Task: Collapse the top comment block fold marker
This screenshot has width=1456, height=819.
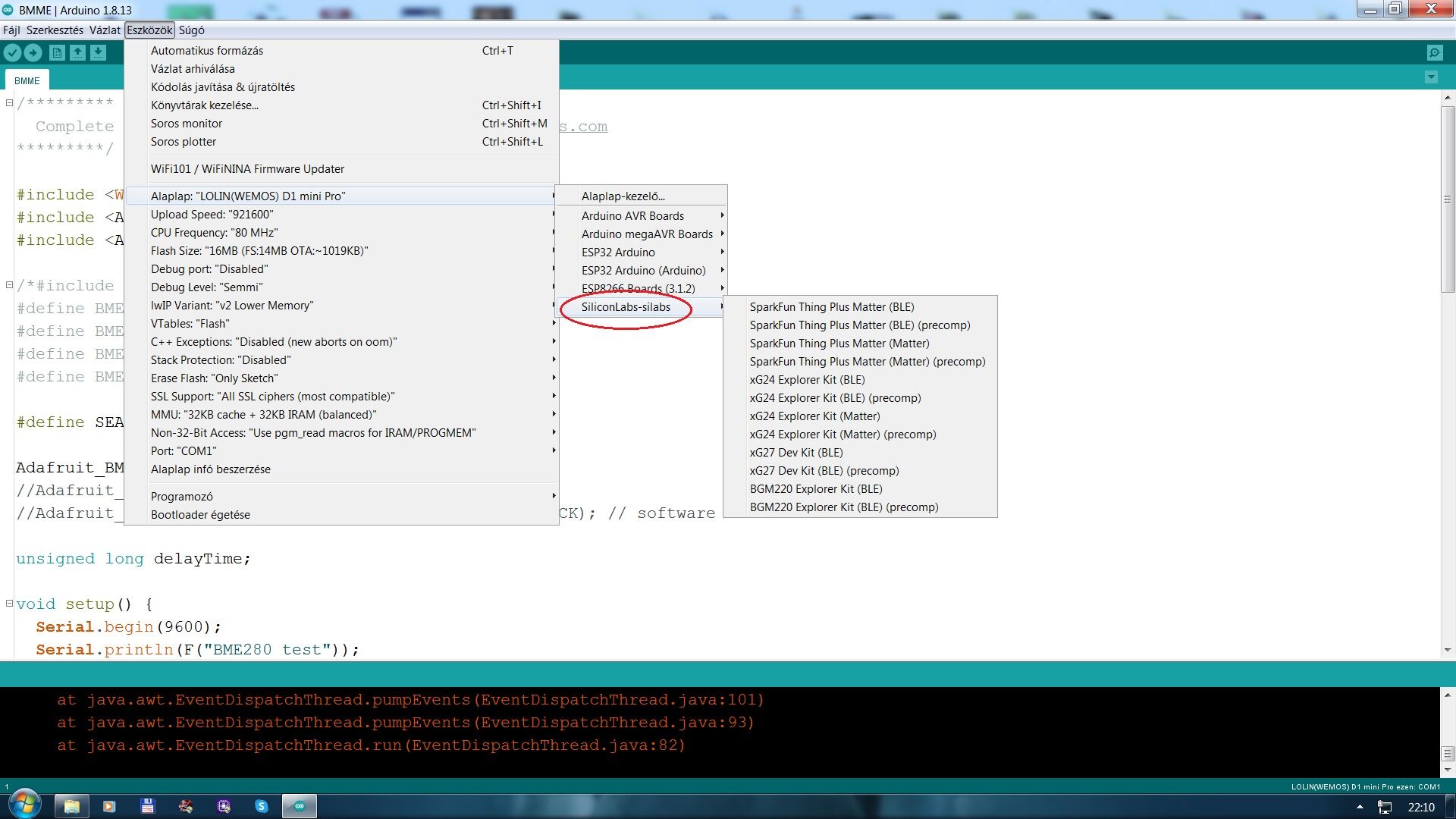Action: pyautogui.click(x=9, y=103)
